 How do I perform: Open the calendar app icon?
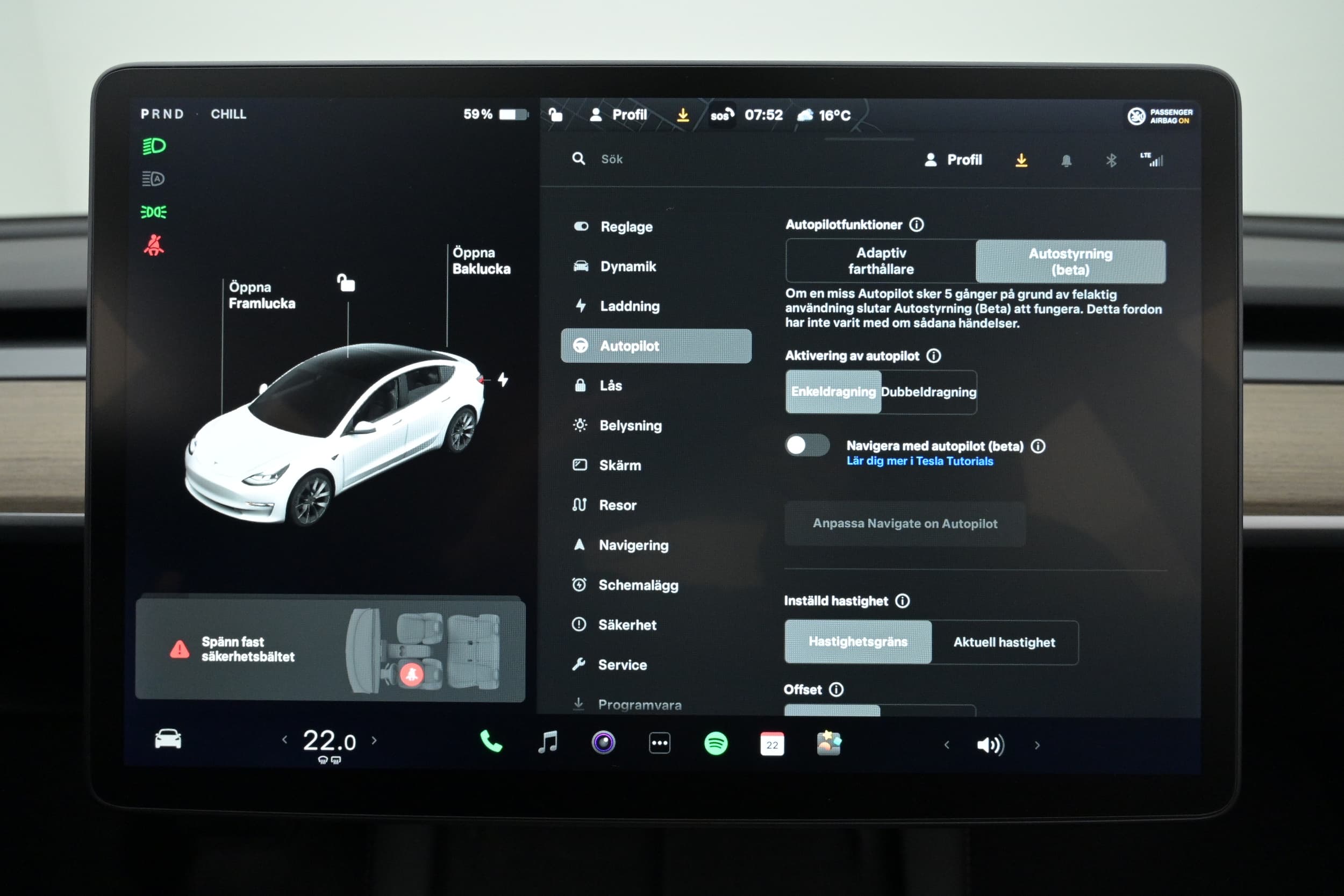tap(771, 744)
